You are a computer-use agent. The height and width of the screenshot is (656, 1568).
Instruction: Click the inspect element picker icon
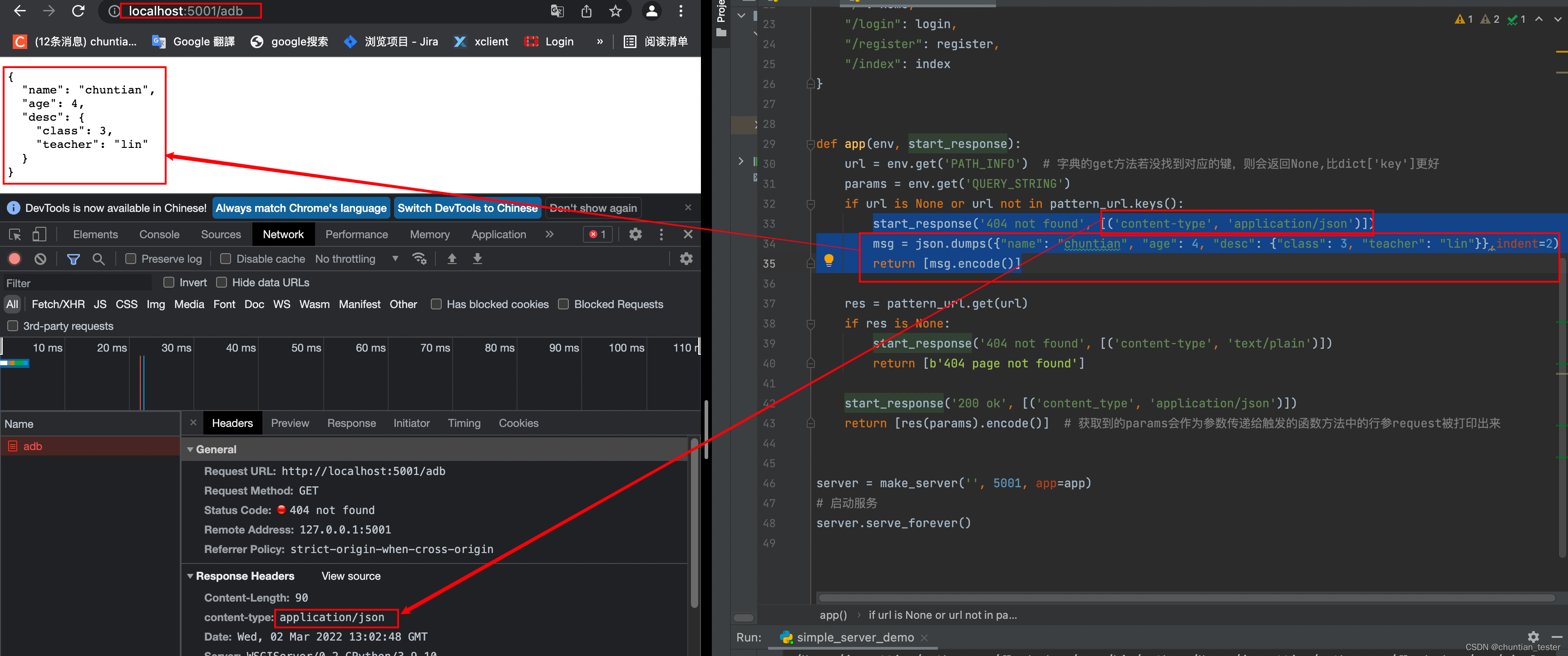pos(15,234)
